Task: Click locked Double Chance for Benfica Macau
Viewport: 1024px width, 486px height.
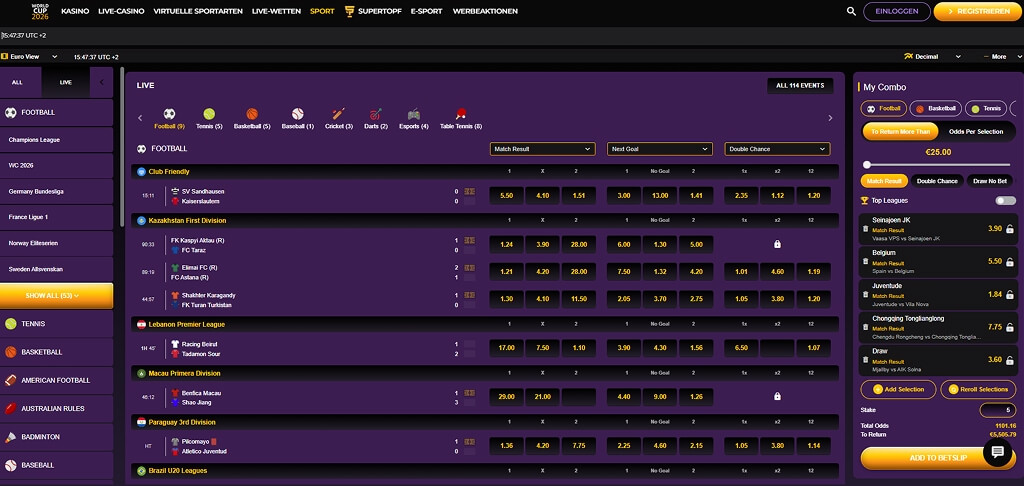Action: [x=777, y=397]
